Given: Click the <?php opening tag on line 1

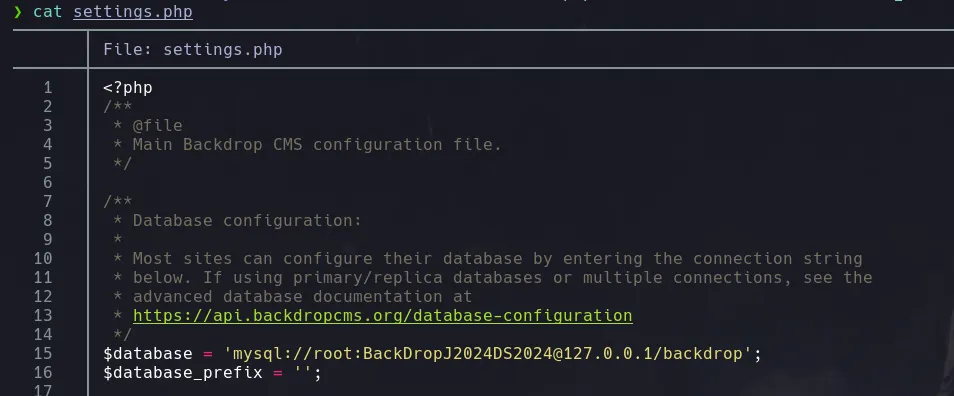Looking at the screenshot, I should coord(128,88).
